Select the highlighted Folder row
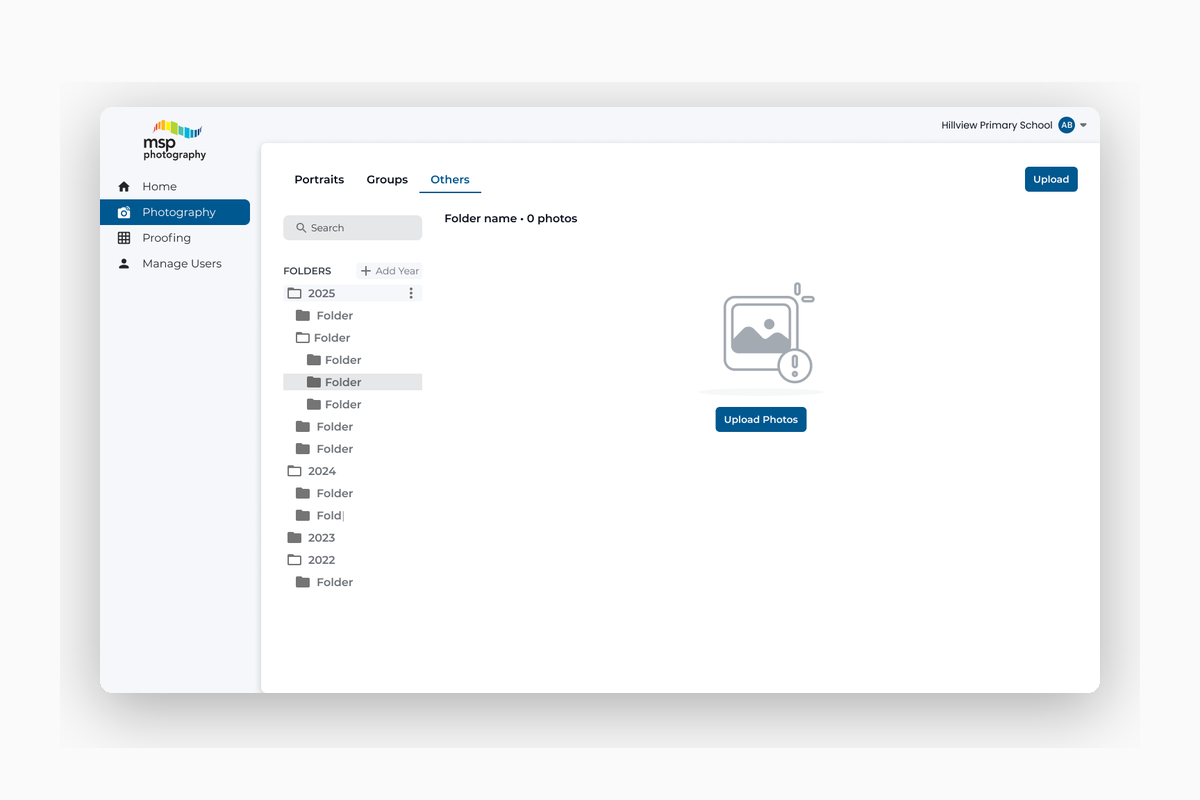1200x800 pixels. click(x=353, y=382)
